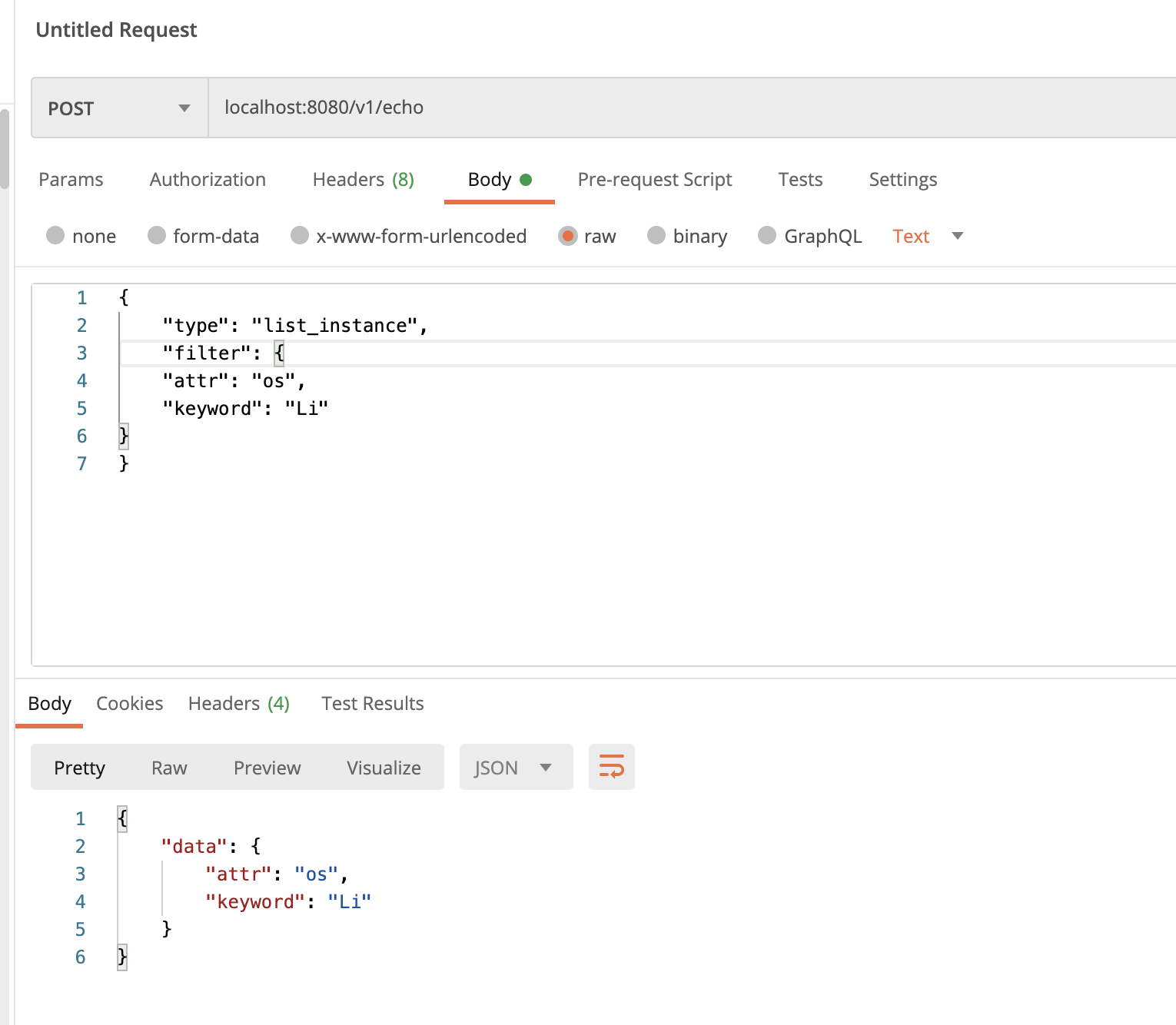Open the Authorization tab
Screen dimensions: 1176x1025
tap(207, 179)
